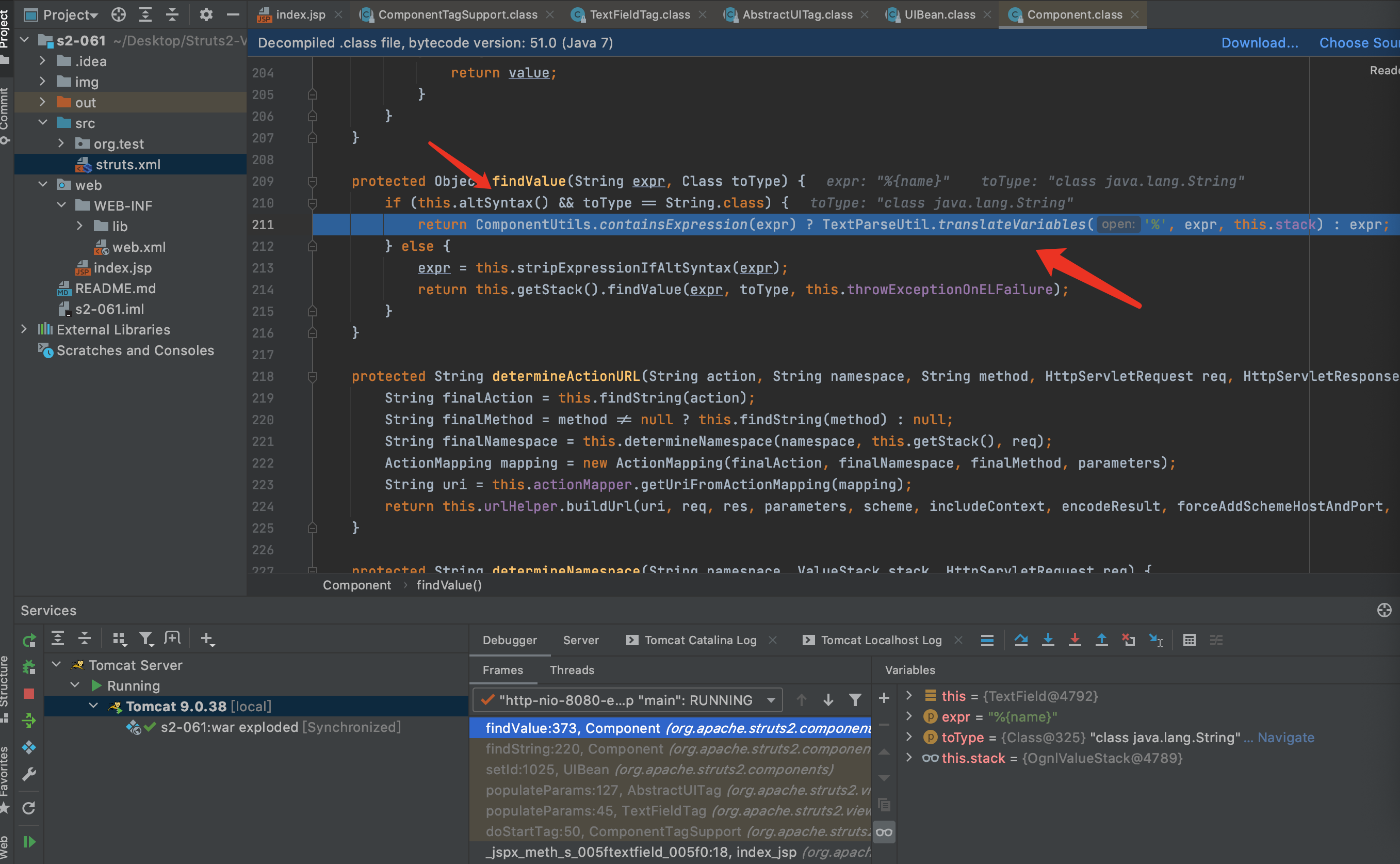
Task: Click Download... sources link
Action: point(1260,43)
